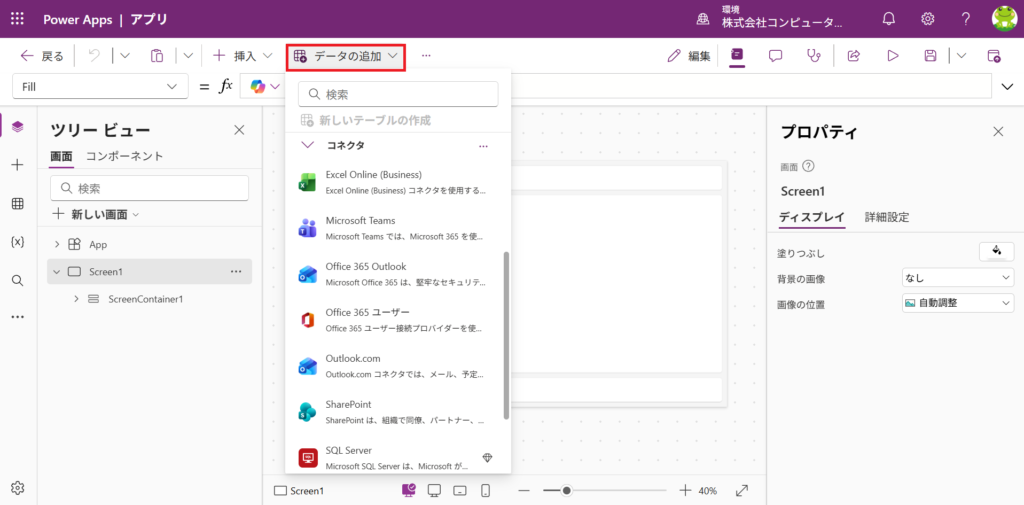Open the help question mark
1024x505 pixels.
966,19
